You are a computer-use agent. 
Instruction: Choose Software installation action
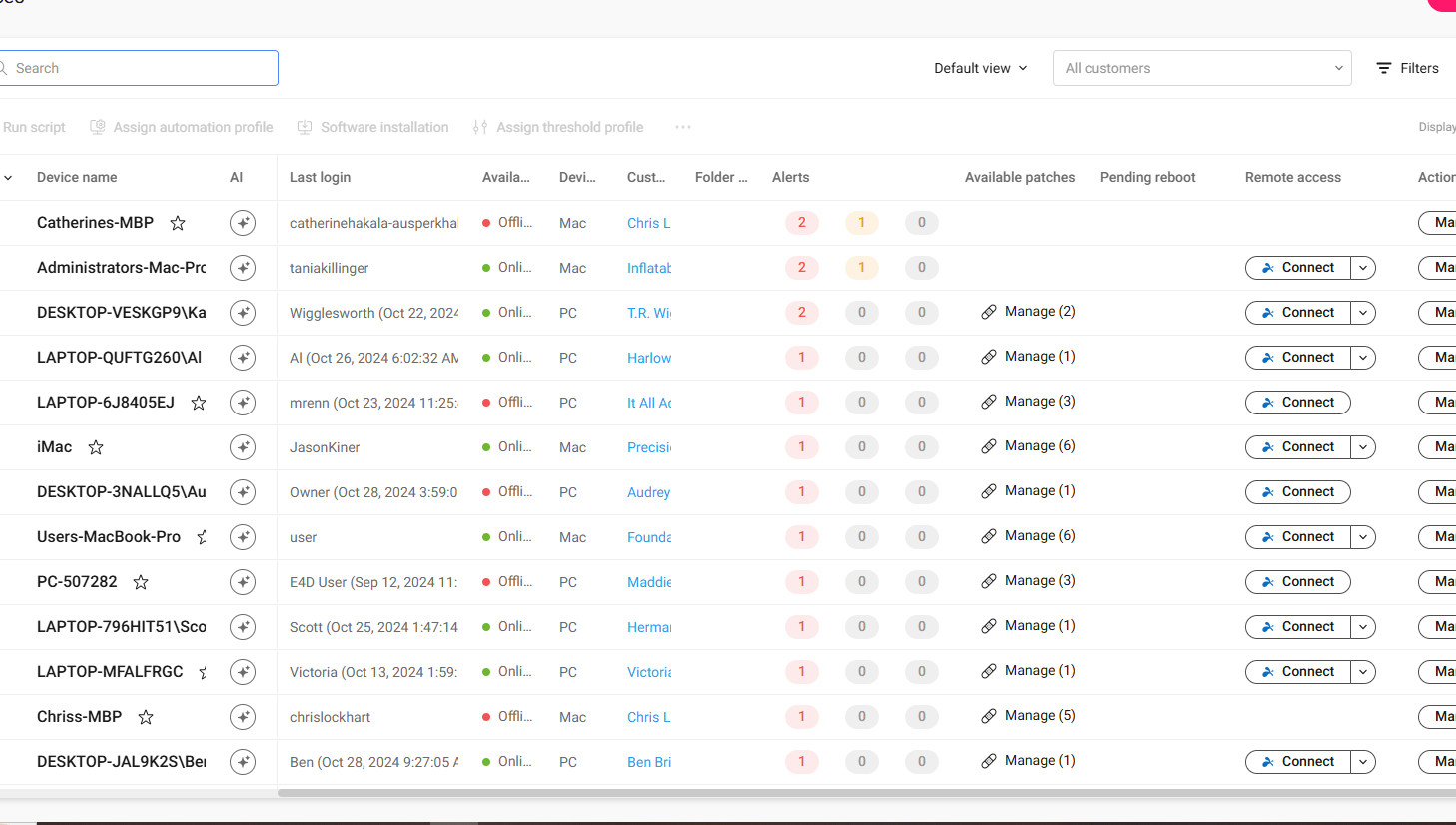click(x=373, y=127)
